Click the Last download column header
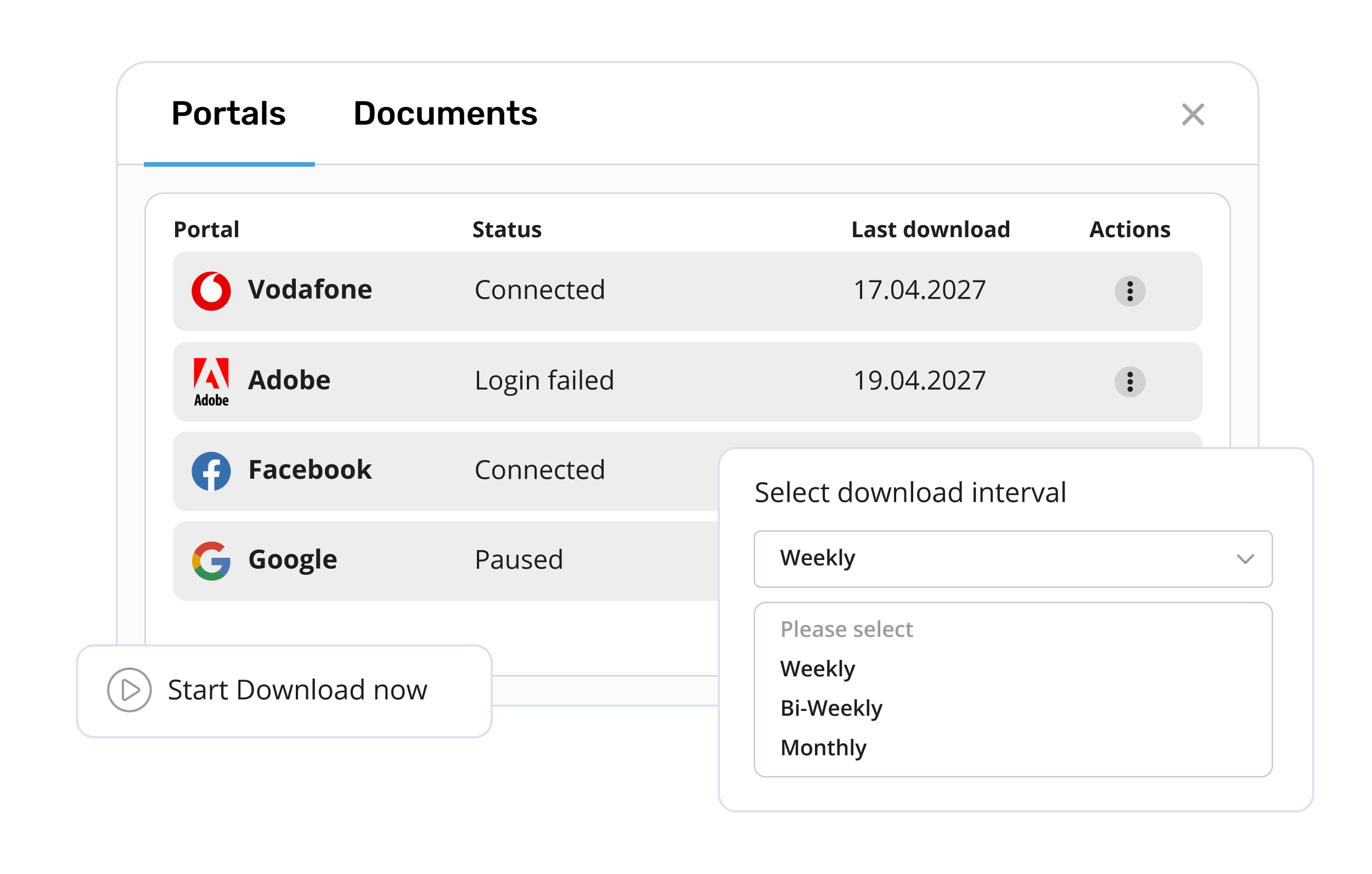This screenshot has width=1372, height=874. [930, 229]
